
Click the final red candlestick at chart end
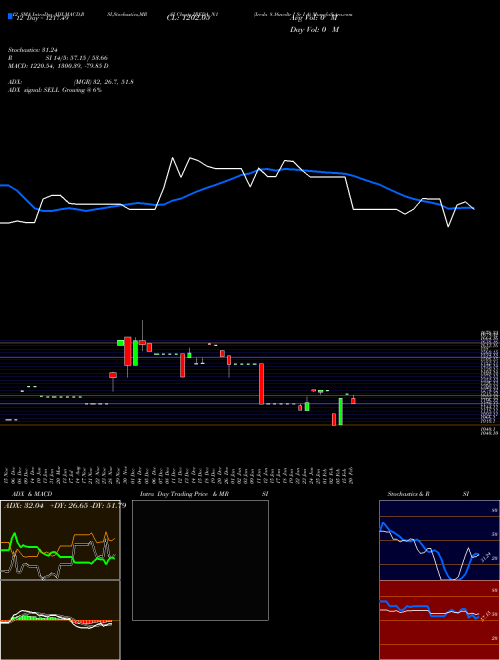pyautogui.click(x=353, y=401)
